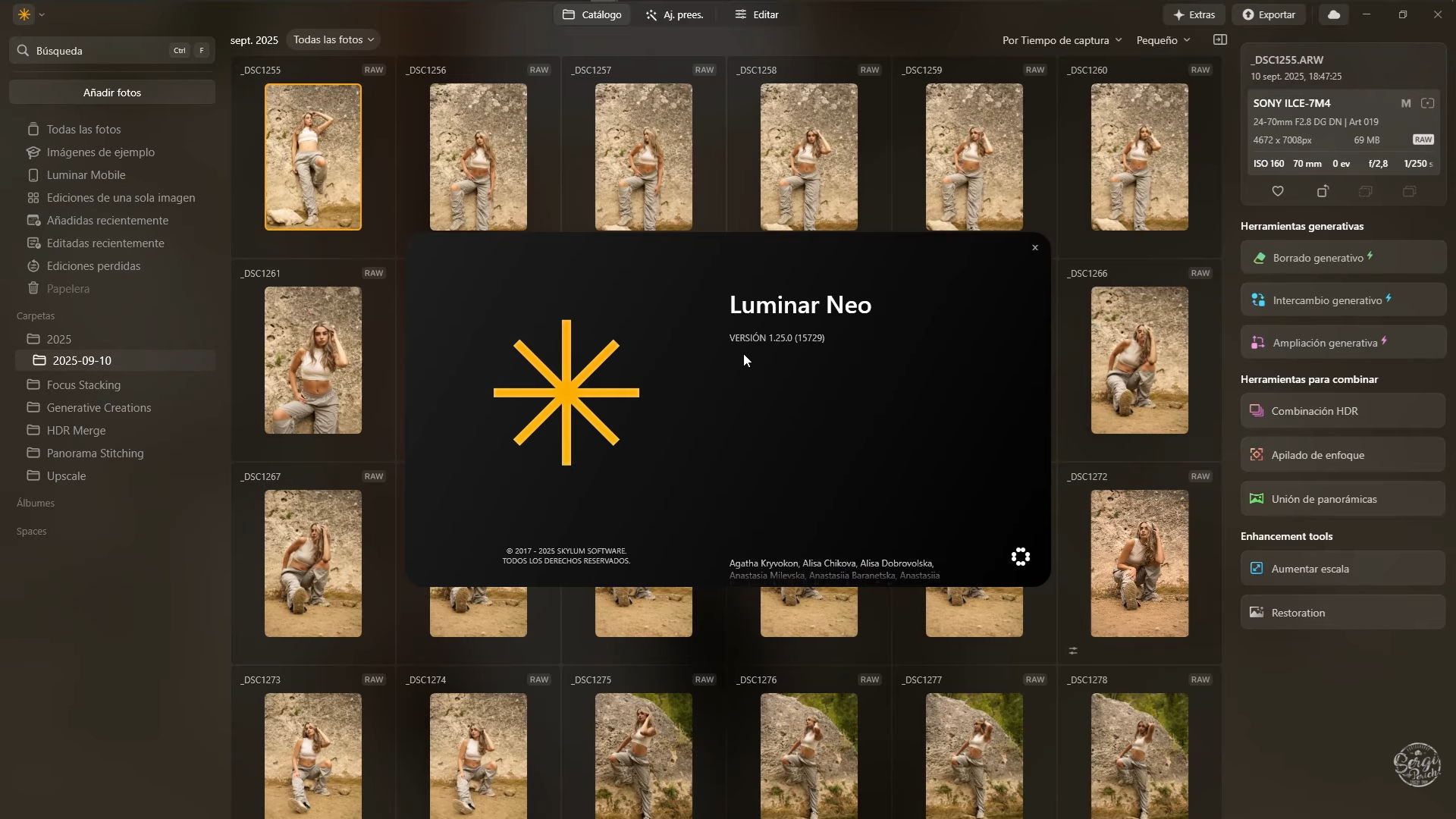Close the Luminar Neo about dialog
The height and width of the screenshot is (819, 1456).
(1035, 248)
